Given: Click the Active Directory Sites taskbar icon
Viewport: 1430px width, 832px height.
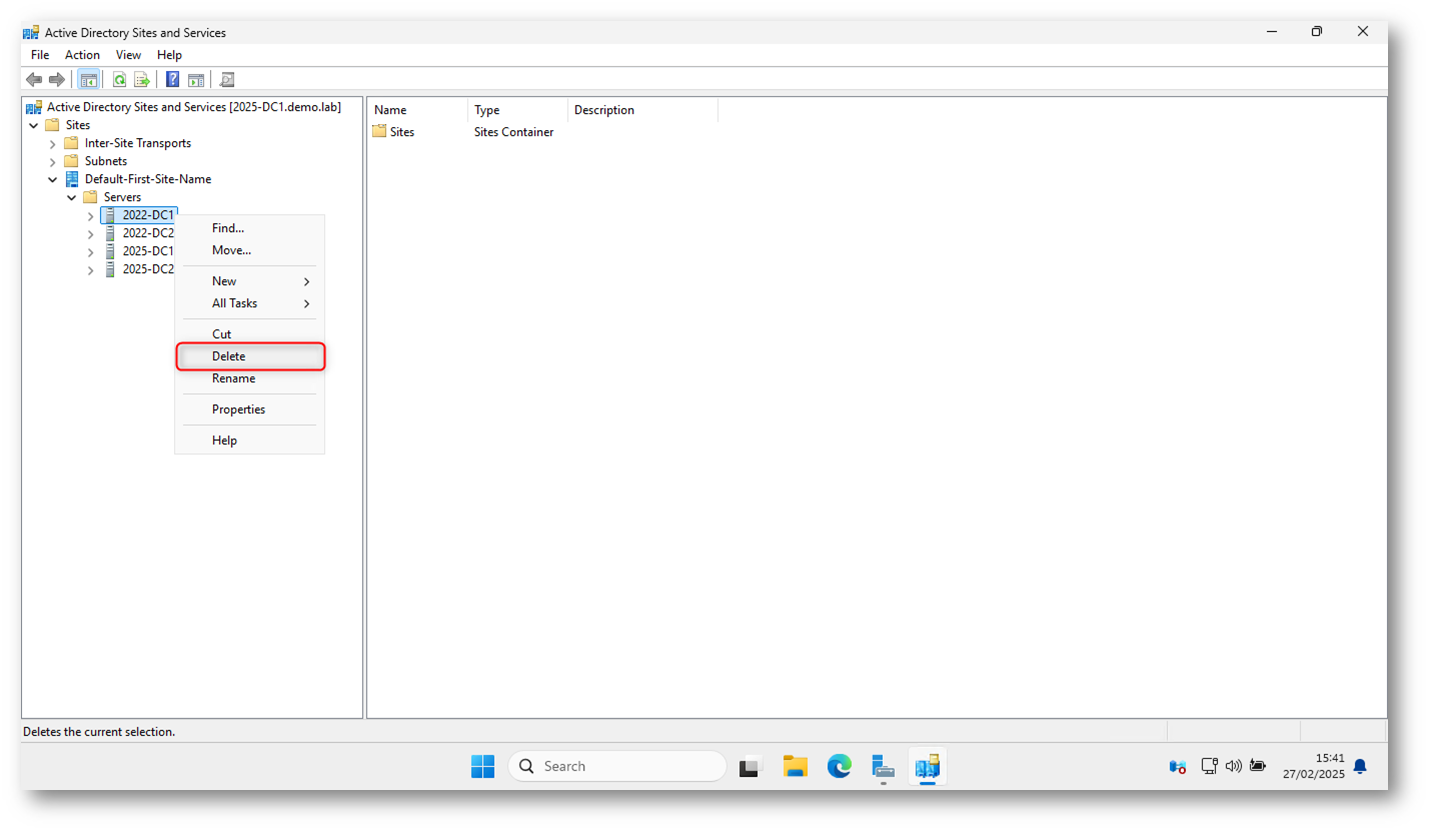Looking at the screenshot, I should (927, 767).
